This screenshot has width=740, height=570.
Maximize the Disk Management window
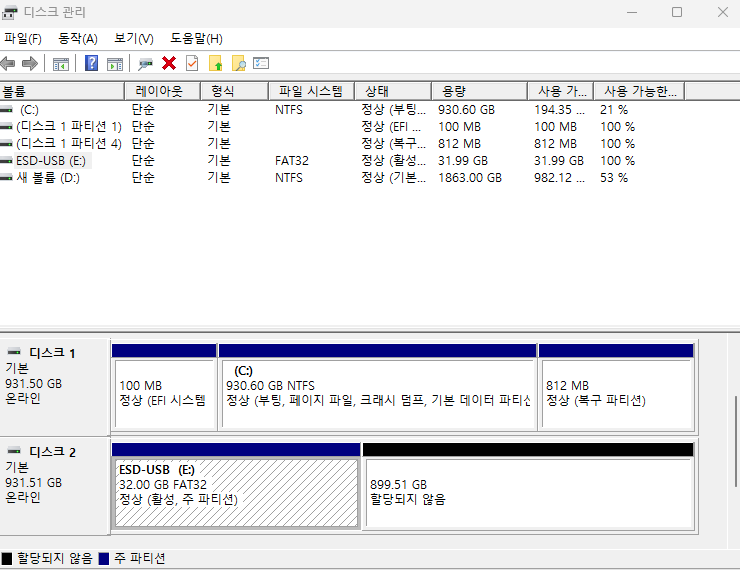[x=677, y=12]
